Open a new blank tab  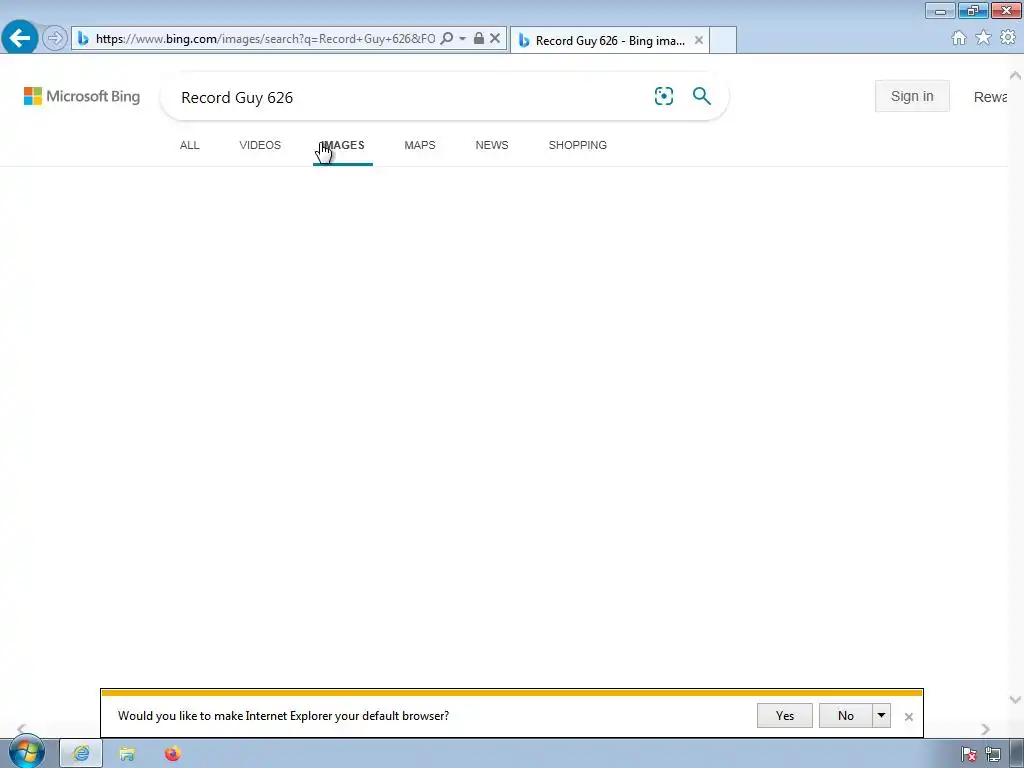[x=723, y=40]
